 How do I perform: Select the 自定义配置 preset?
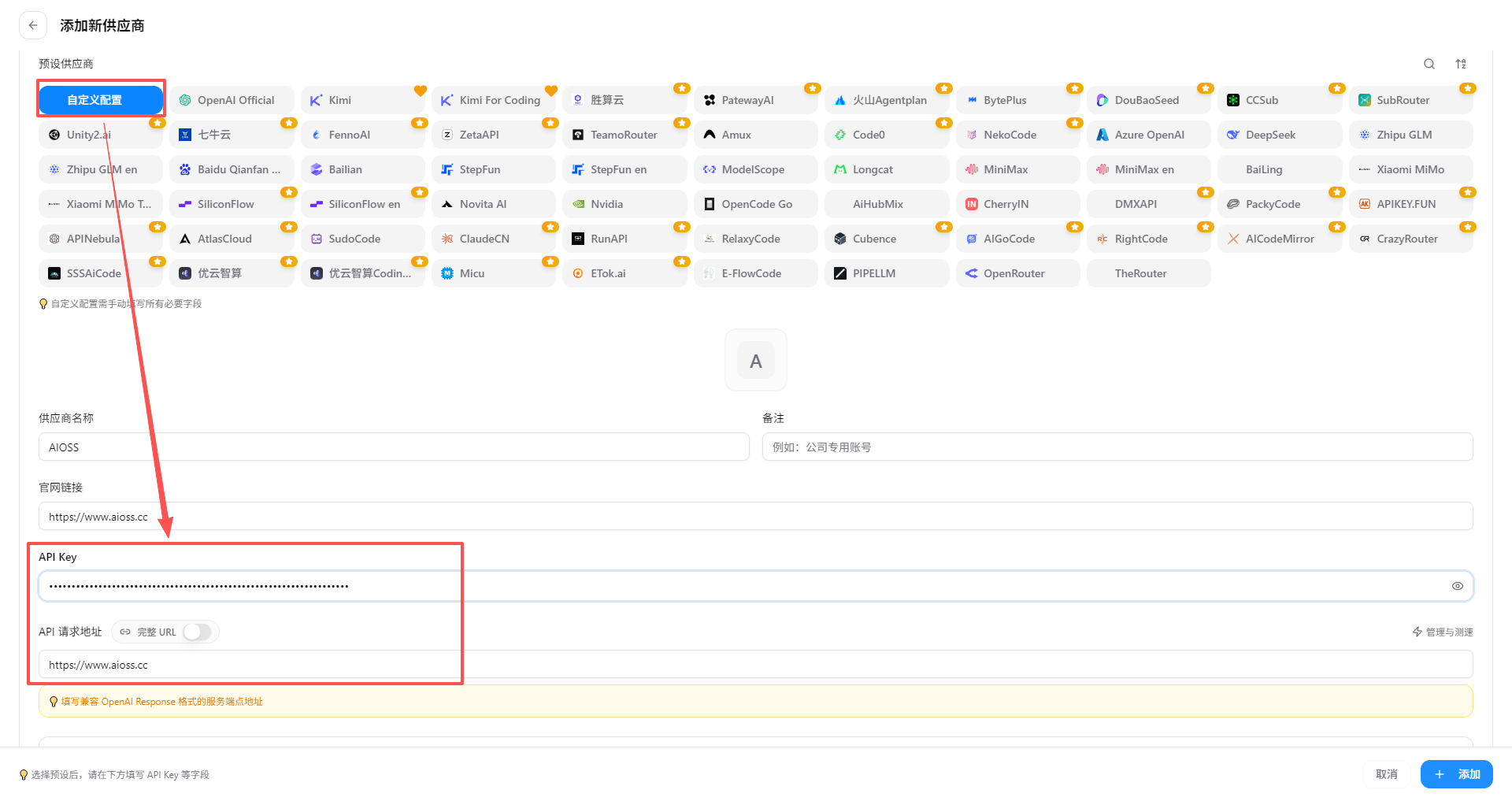(x=101, y=100)
